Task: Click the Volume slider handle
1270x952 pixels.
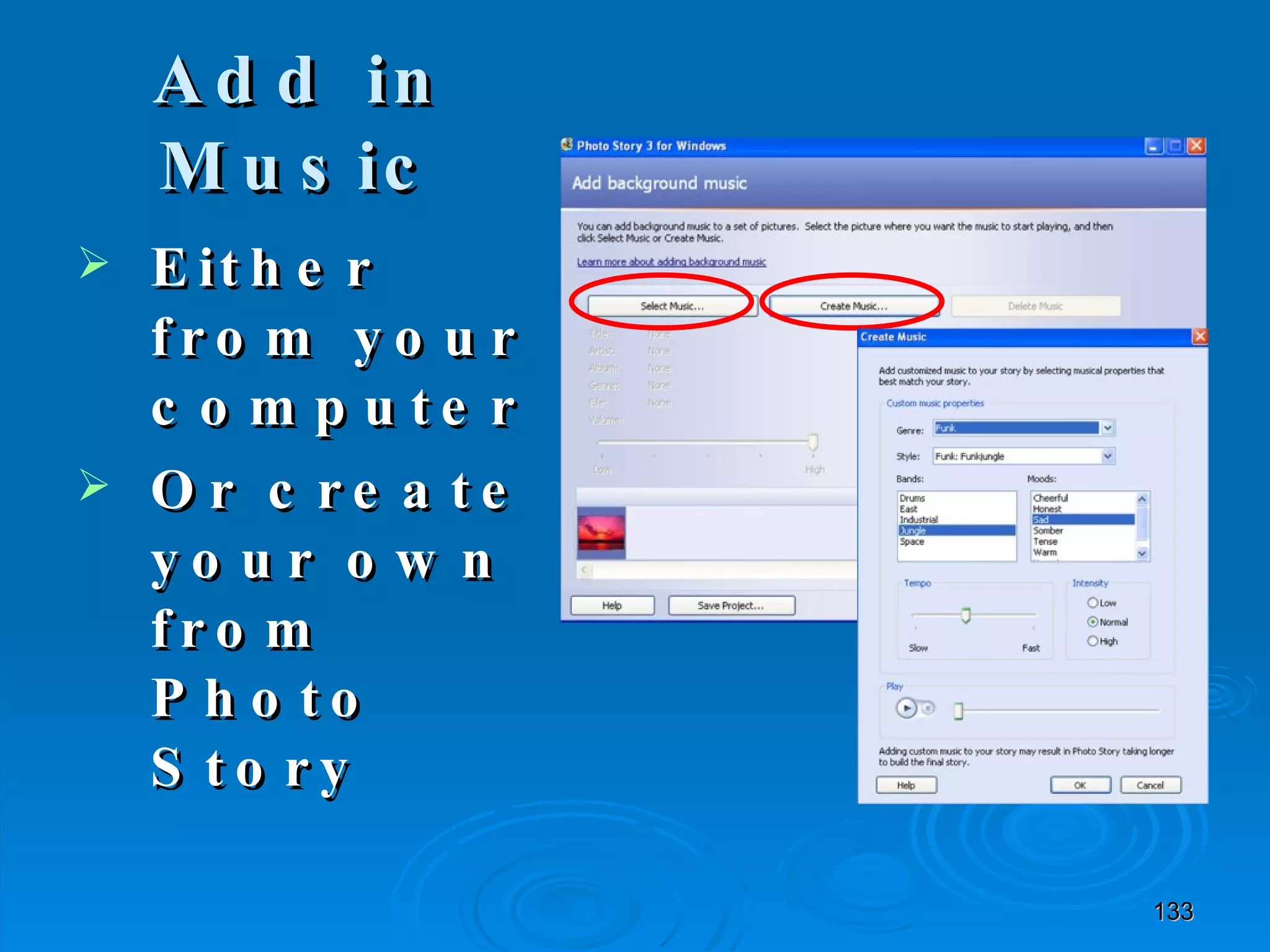Action: pyautogui.click(x=813, y=442)
